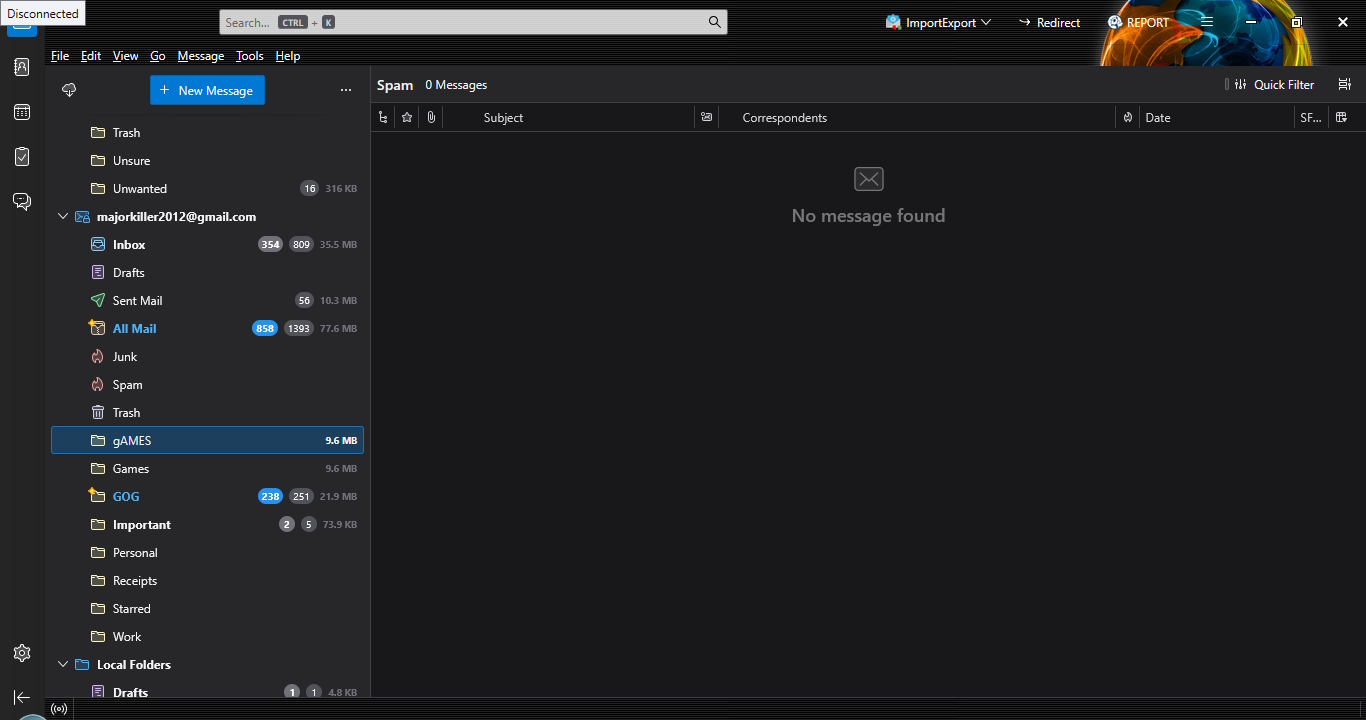Open the Work folder

(x=207, y=637)
